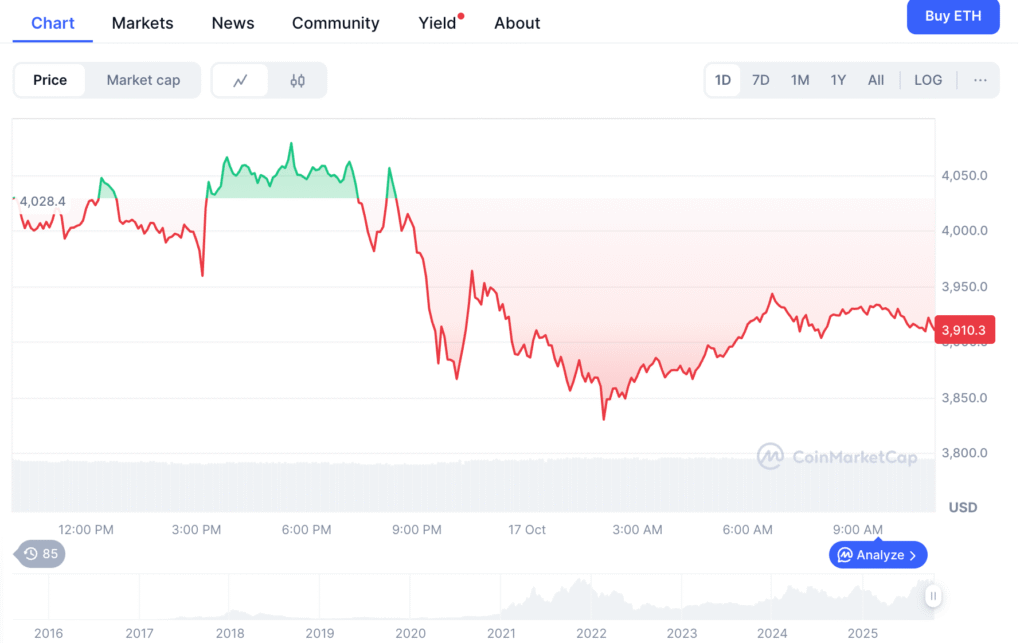The image size is (1024, 643).
Task: Click the CoinMarketCap watermark logo
Action: coord(770,457)
